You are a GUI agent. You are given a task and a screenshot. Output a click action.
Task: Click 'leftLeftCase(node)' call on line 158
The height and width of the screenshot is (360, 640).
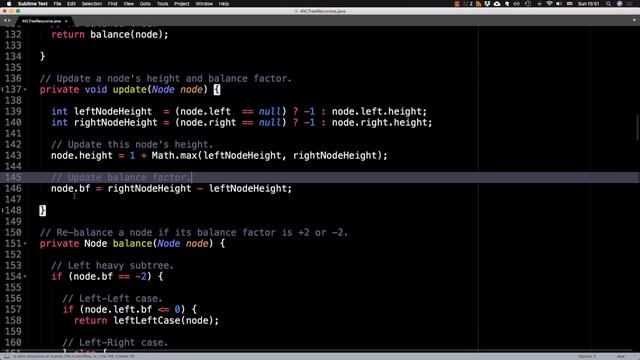pos(165,320)
